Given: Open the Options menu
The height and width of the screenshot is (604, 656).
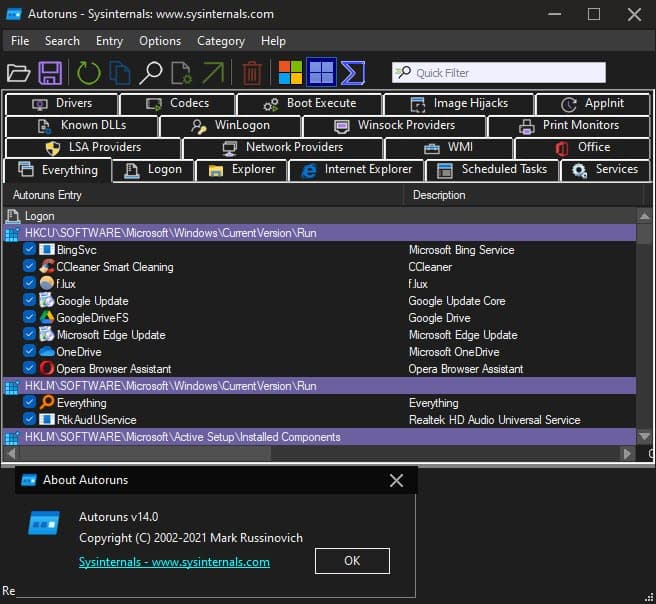Looking at the screenshot, I should pyautogui.click(x=160, y=41).
